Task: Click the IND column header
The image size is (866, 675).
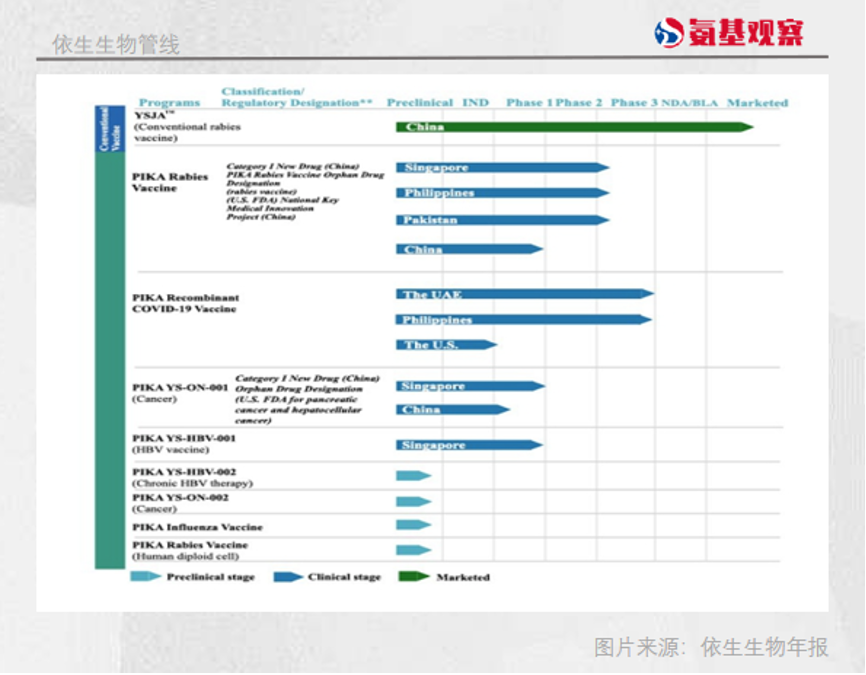Action: click(476, 103)
